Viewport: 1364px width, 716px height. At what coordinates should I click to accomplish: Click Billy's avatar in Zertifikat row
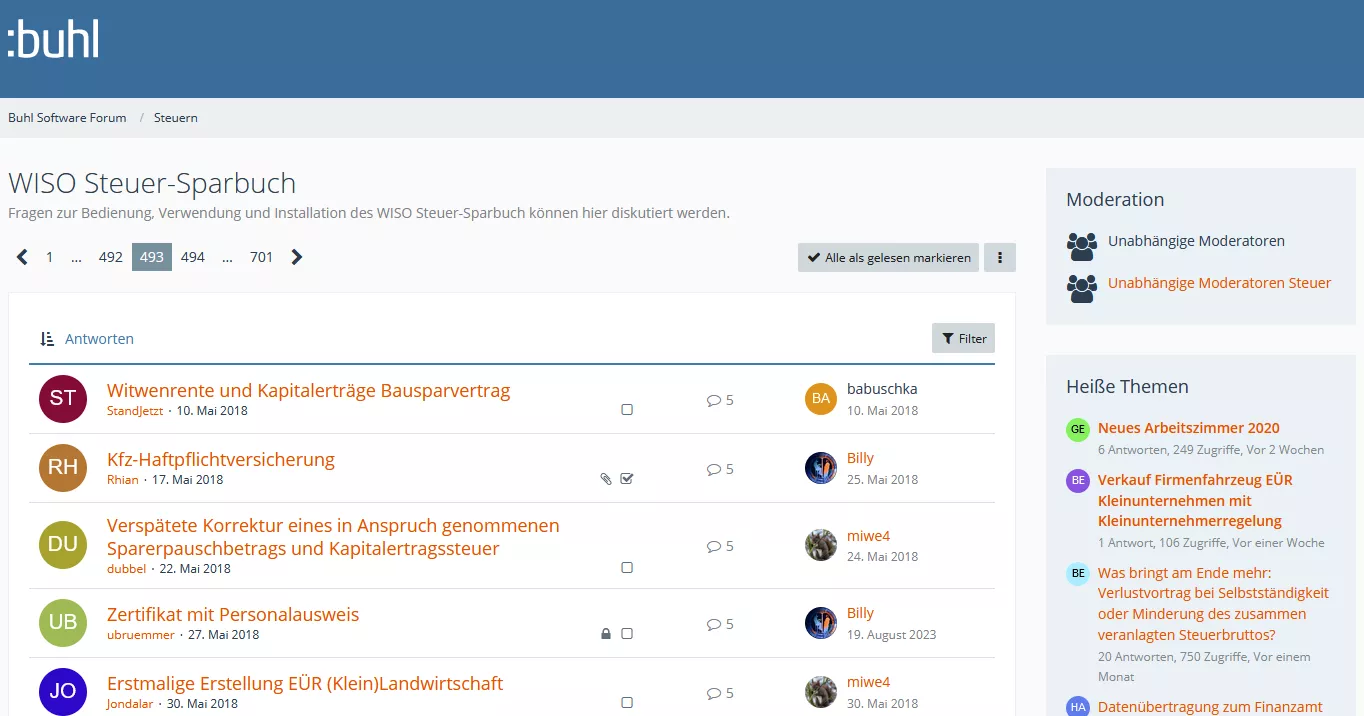click(x=821, y=623)
